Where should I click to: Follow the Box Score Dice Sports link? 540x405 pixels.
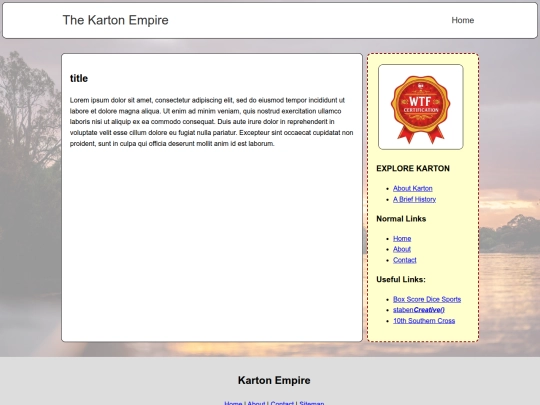(x=427, y=299)
